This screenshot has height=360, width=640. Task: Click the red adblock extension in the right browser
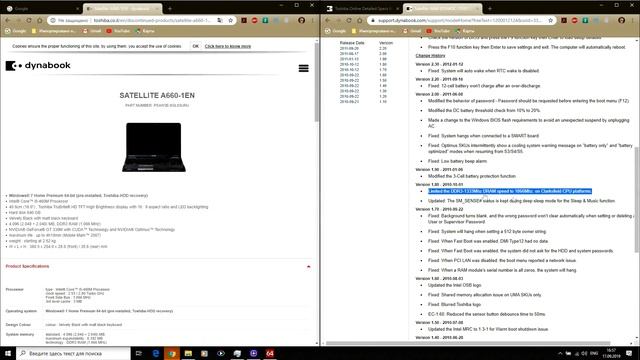(574, 20)
